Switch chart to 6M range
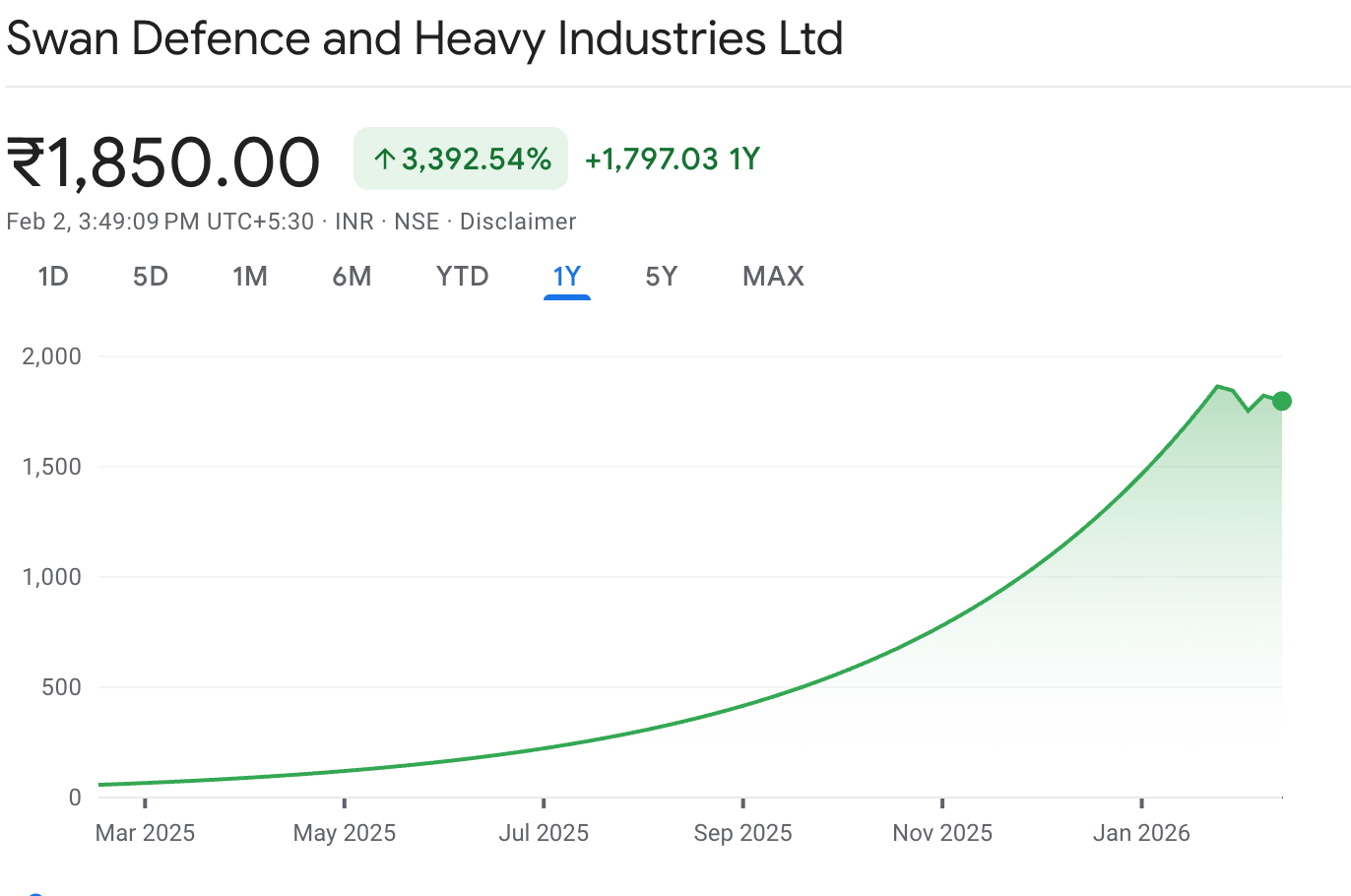 (x=352, y=277)
